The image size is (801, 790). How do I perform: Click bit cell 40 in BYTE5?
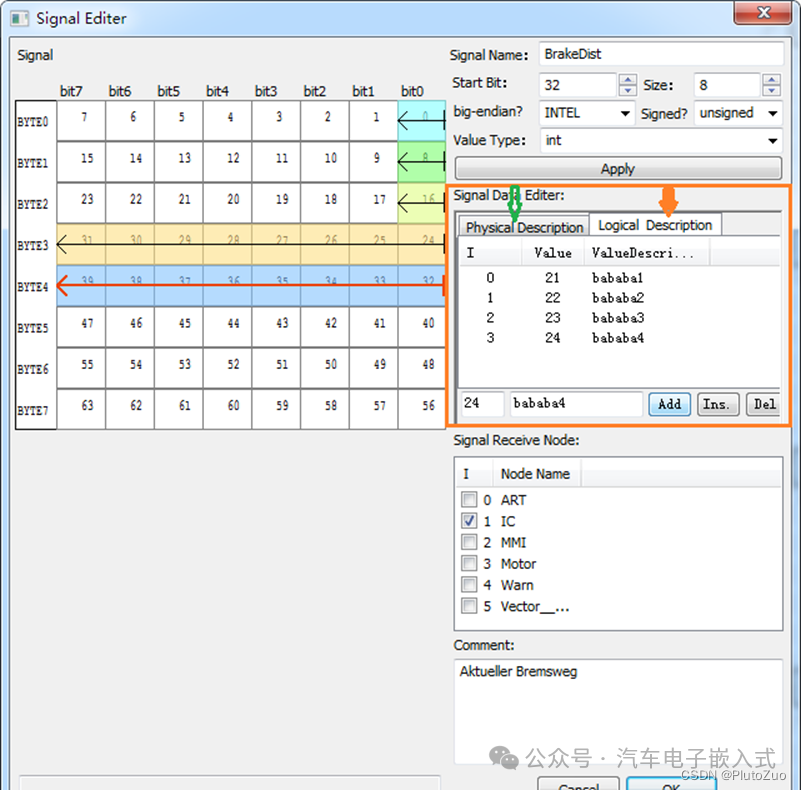point(422,327)
